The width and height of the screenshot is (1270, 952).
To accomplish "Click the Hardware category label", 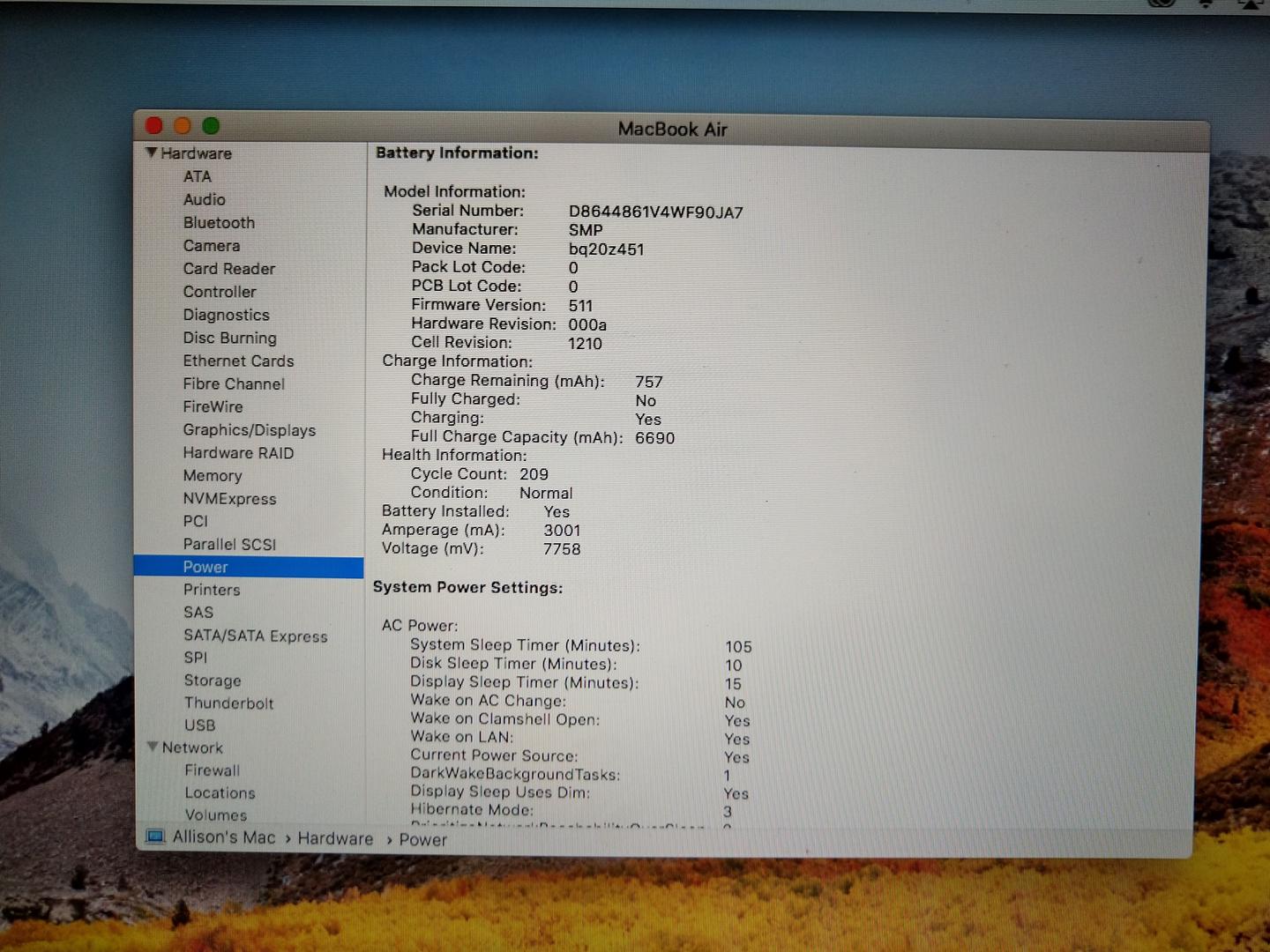I will click(x=197, y=153).
